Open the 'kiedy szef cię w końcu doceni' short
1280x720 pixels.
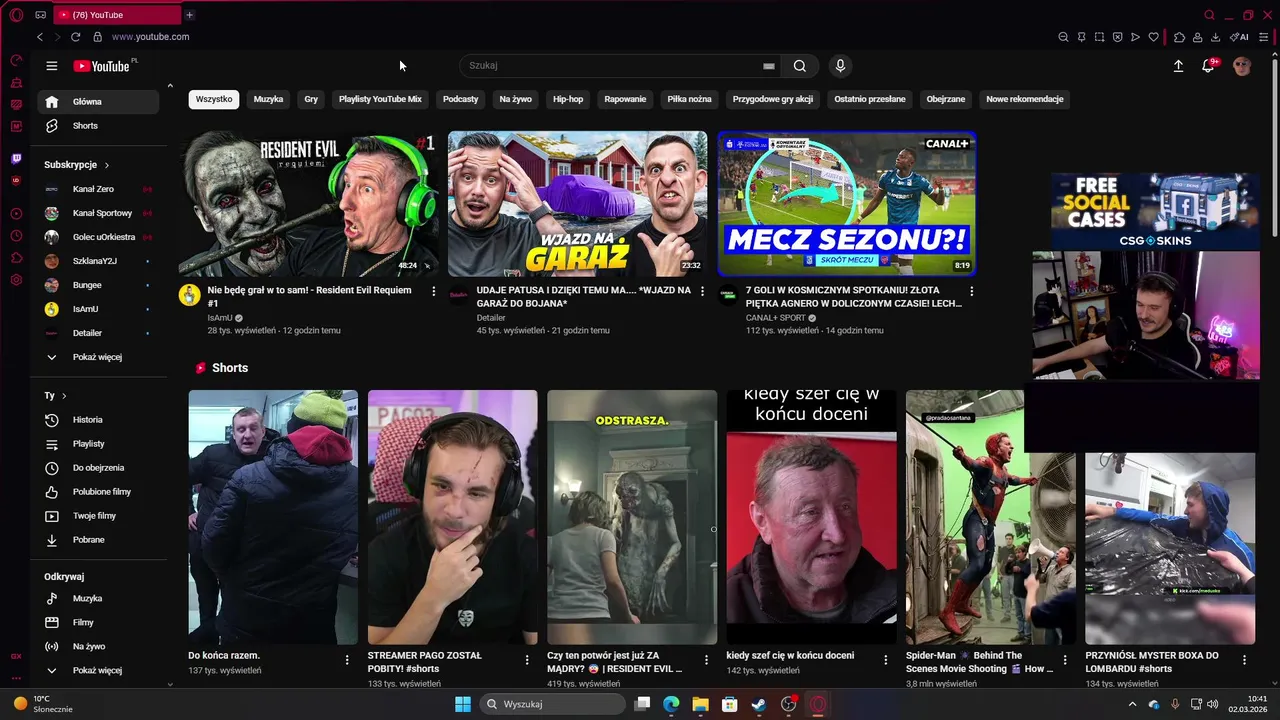click(x=811, y=517)
